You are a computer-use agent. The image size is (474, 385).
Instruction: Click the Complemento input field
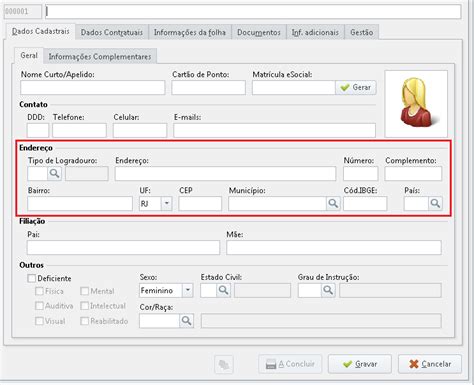click(x=413, y=174)
